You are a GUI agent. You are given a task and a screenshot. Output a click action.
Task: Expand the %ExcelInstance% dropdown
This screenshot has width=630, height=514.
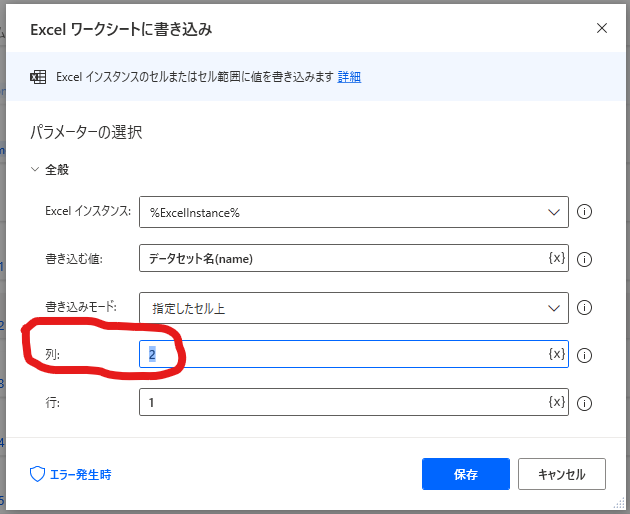coord(354,212)
